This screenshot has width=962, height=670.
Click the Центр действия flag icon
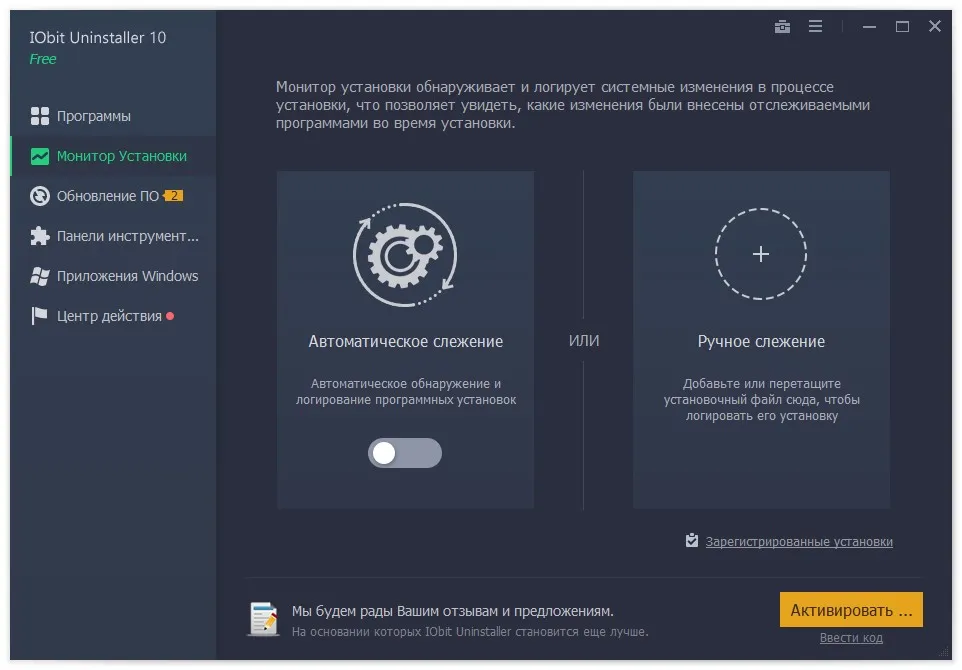click(39, 316)
